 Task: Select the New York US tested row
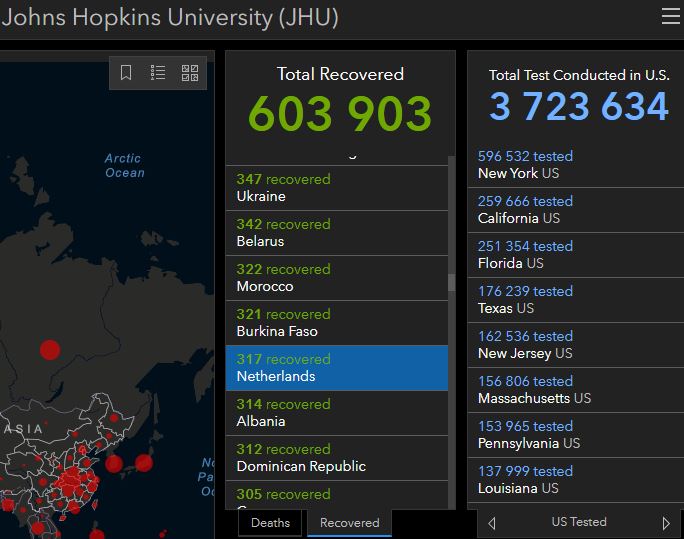click(576, 165)
